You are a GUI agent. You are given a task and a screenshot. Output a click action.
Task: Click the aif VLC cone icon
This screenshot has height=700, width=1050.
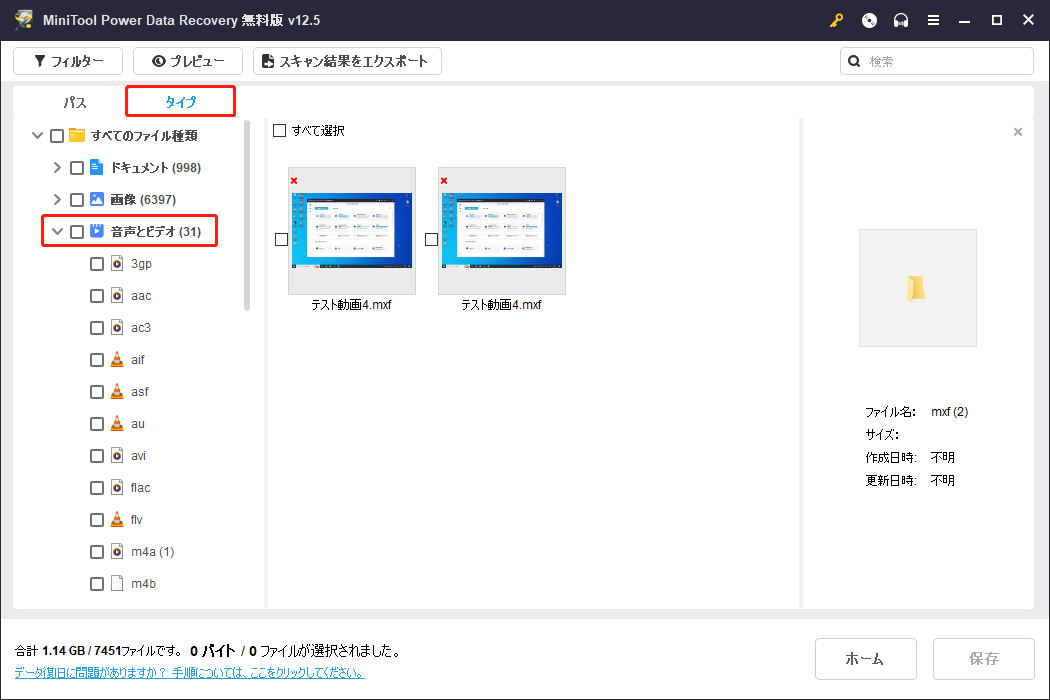117,359
